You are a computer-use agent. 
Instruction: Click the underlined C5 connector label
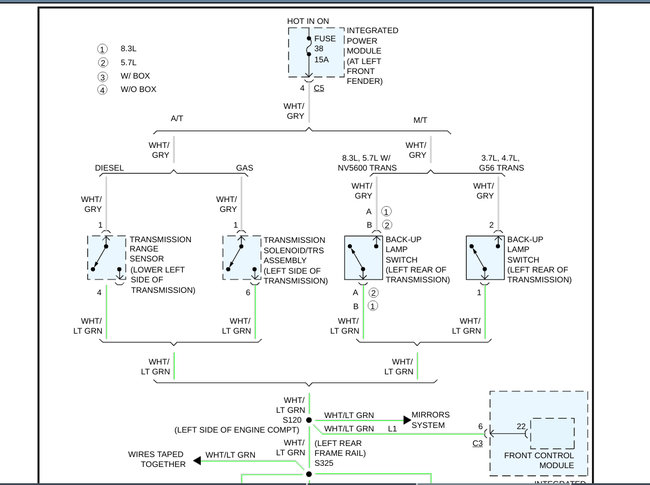coord(319,88)
